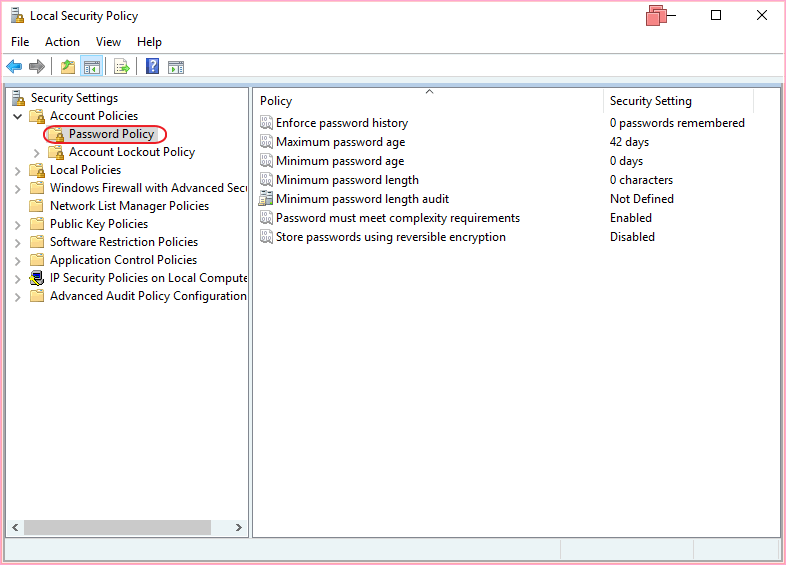Toggle the Action pane toolbar icon

click(176, 67)
